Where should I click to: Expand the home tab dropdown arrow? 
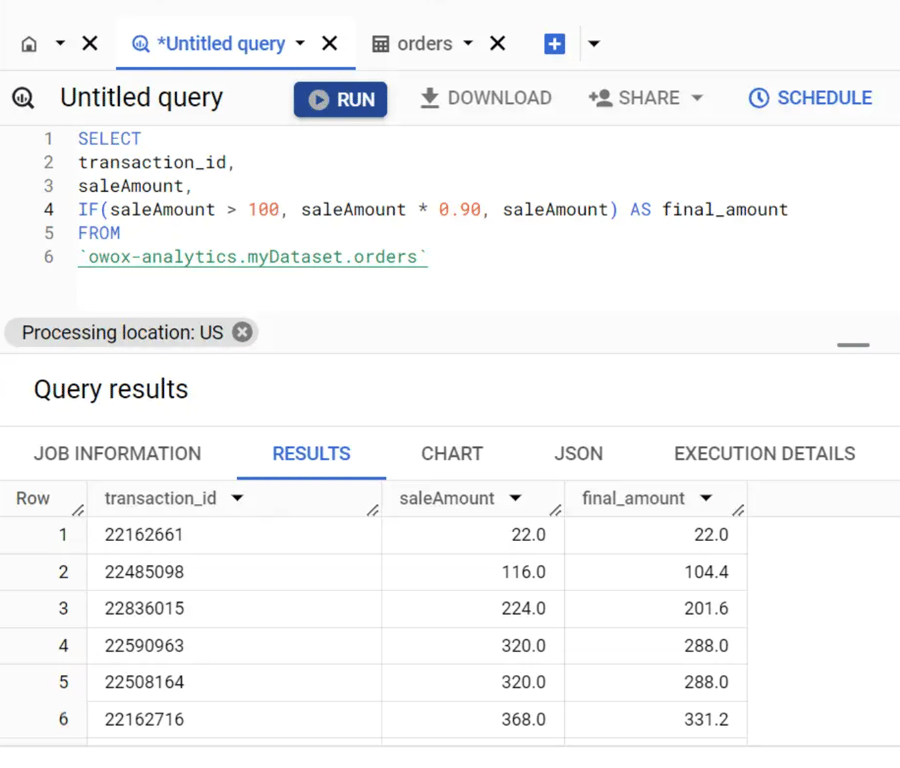pos(60,44)
